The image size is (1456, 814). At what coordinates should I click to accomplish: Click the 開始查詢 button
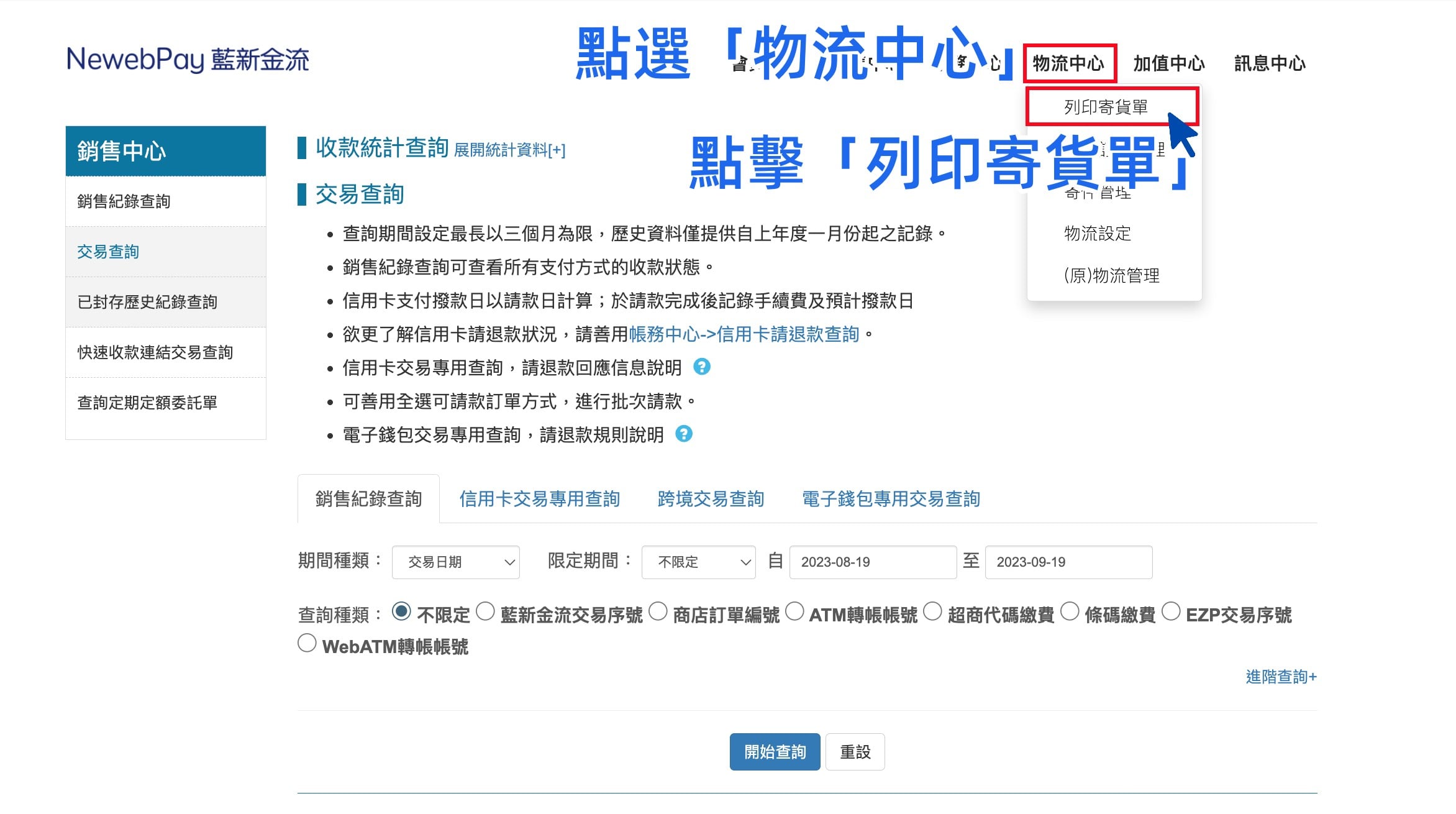pyautogui.click(x=775, y=752)
